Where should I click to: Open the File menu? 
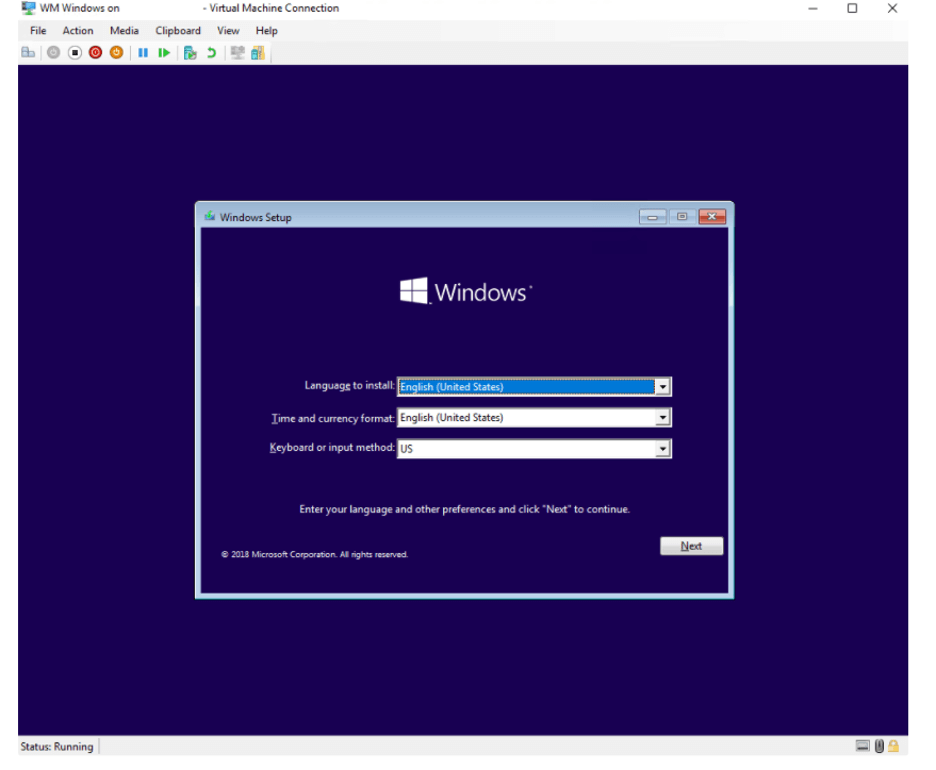click(x=38, y=30)
